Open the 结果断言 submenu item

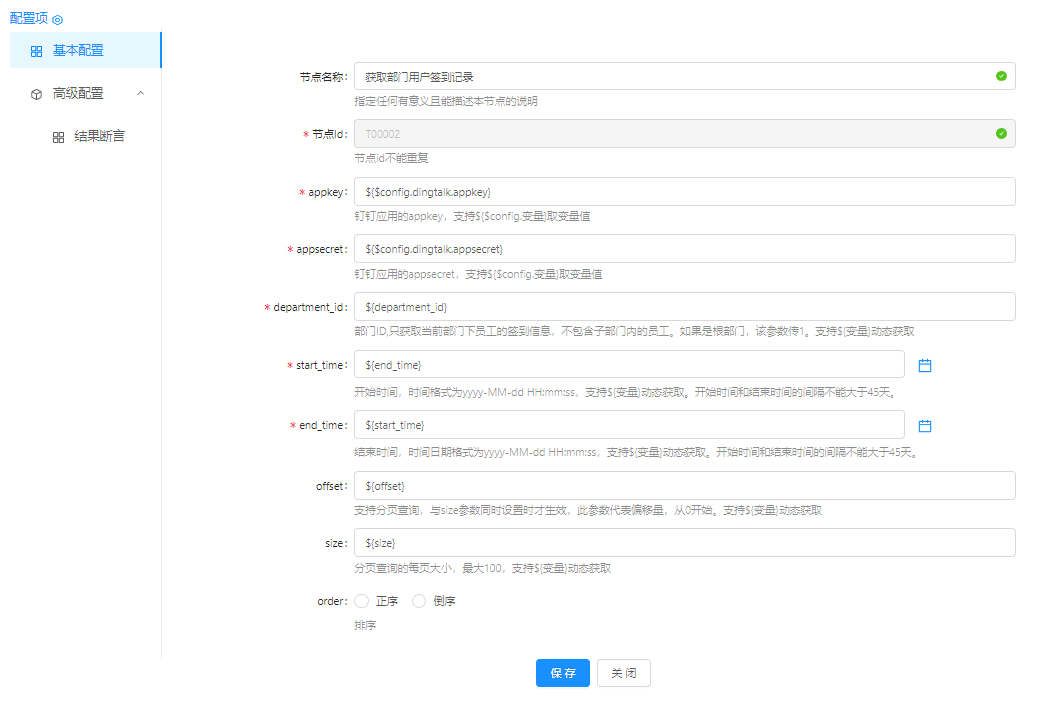coord(99,136)
